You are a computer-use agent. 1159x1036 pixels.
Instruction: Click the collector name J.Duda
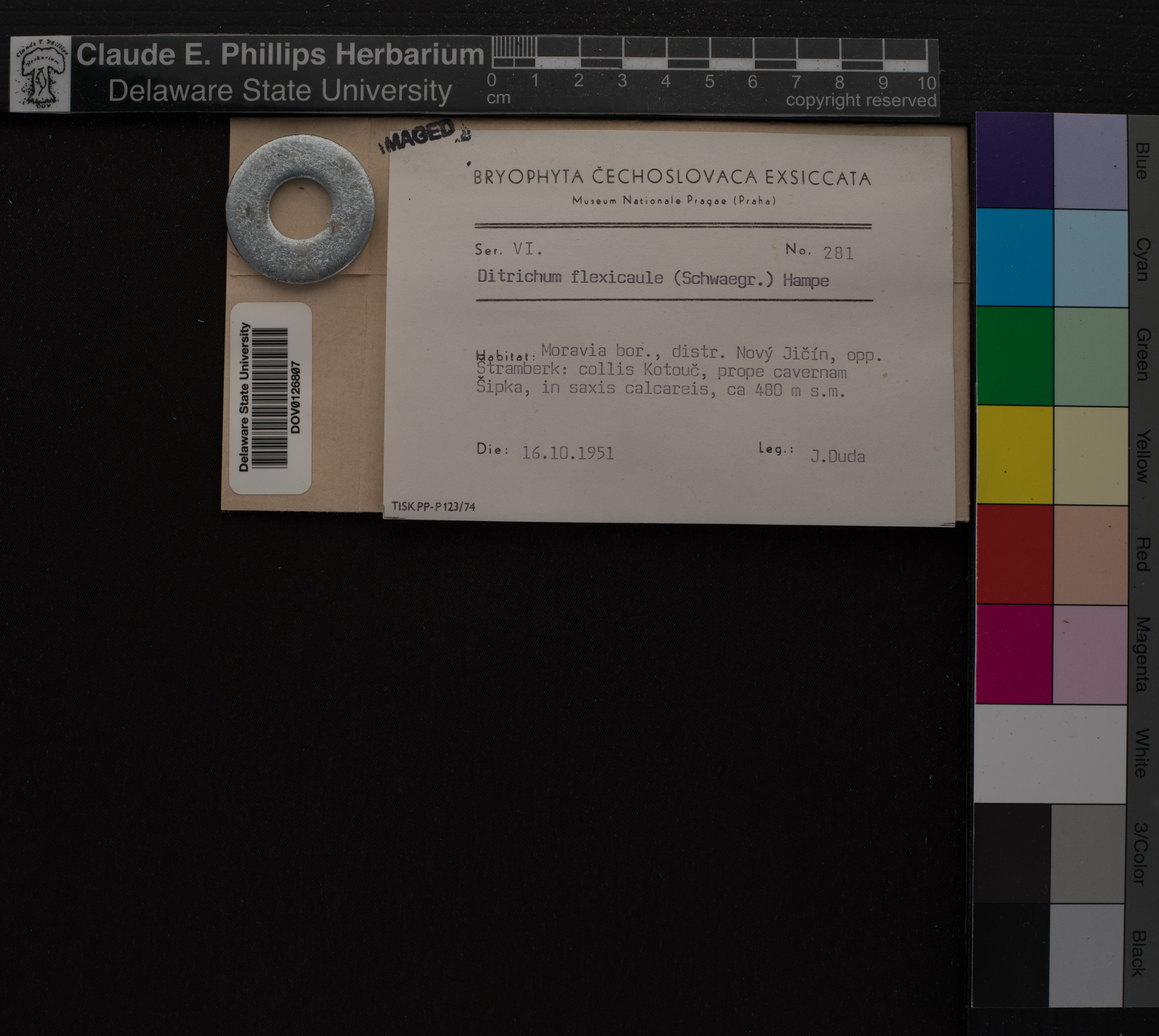click(837, 456)
